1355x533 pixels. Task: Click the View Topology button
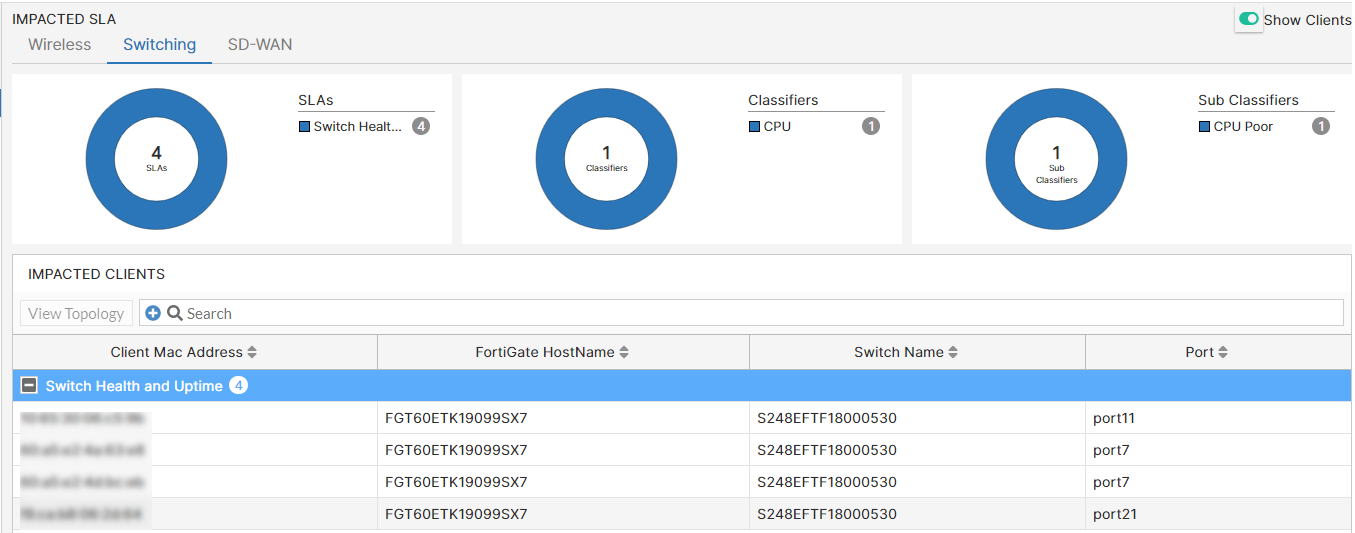click(x=76, y=313)
